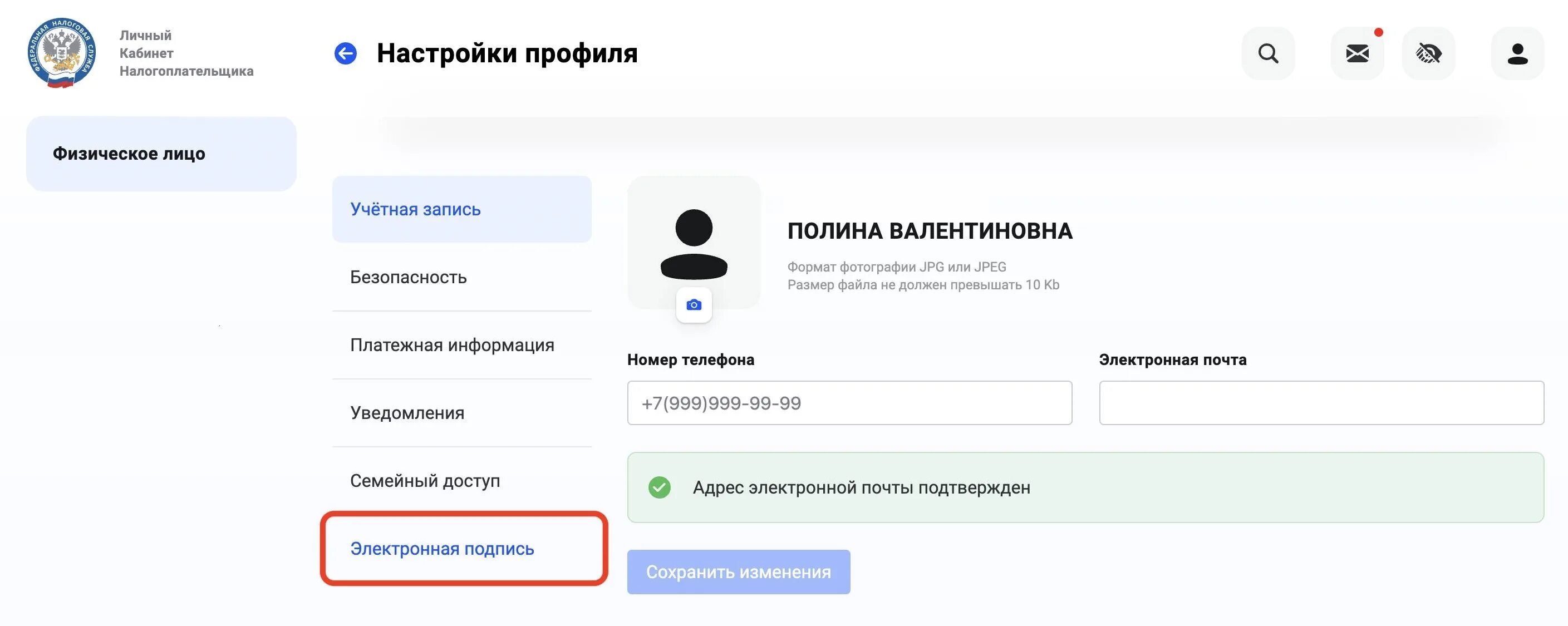Open search via magnifier icon

(x=1268, y=53)
